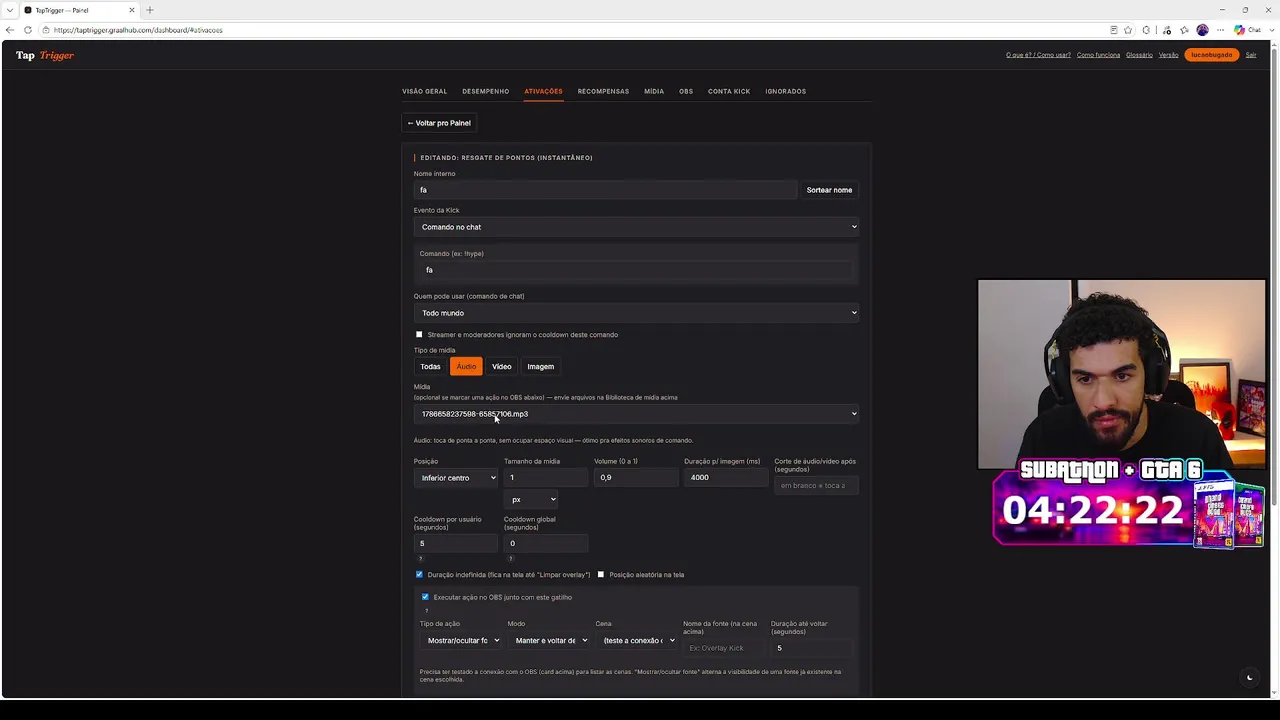Click the Sair logout link
The width and height of the screenshot is (1280, 720).
coord(1250,55)
